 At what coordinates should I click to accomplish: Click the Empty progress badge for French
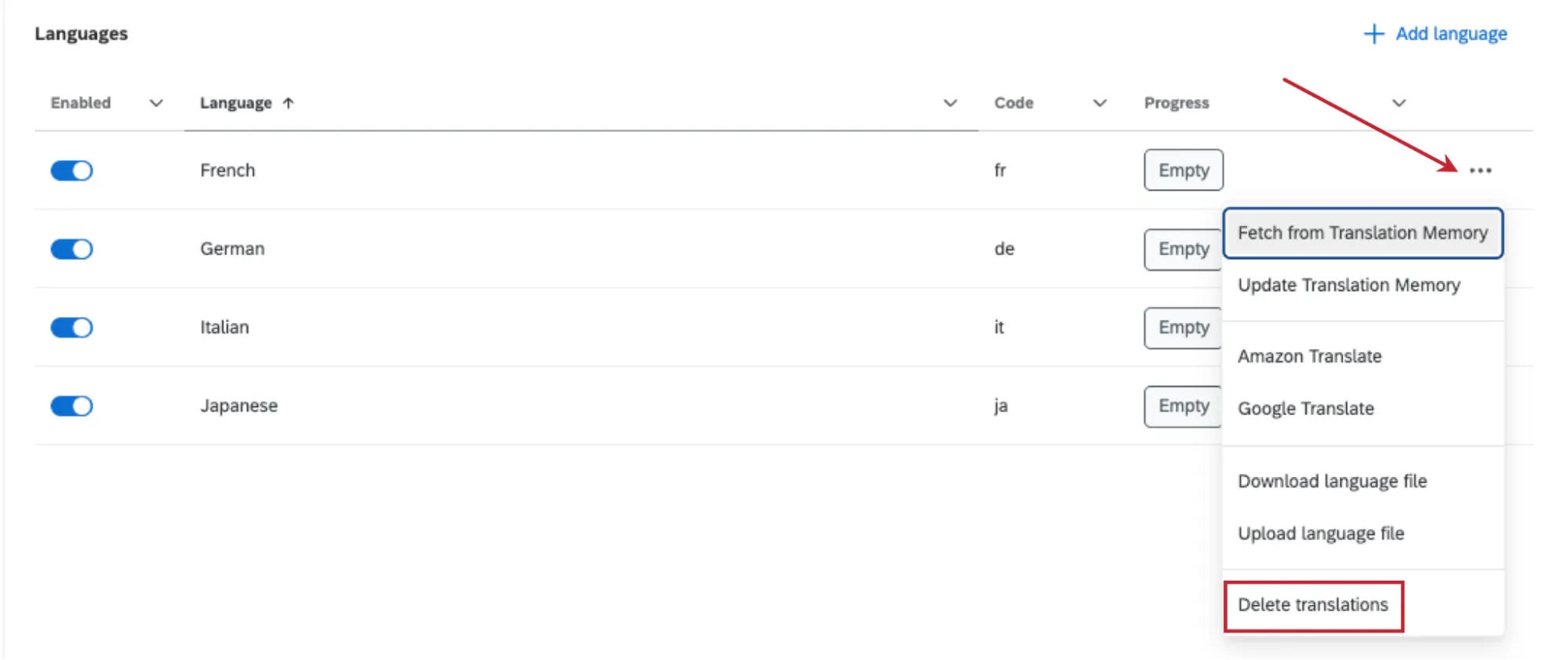tap(1184, 170)
